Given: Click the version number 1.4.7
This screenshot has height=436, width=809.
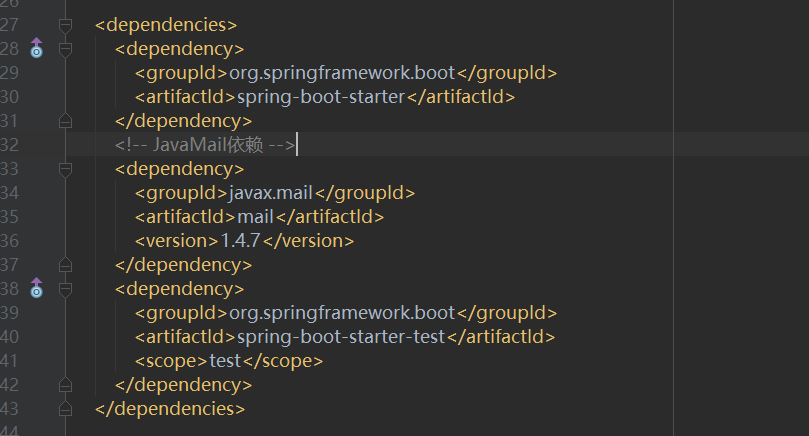Looking at the screenshot, I should (x=240, y=241).
